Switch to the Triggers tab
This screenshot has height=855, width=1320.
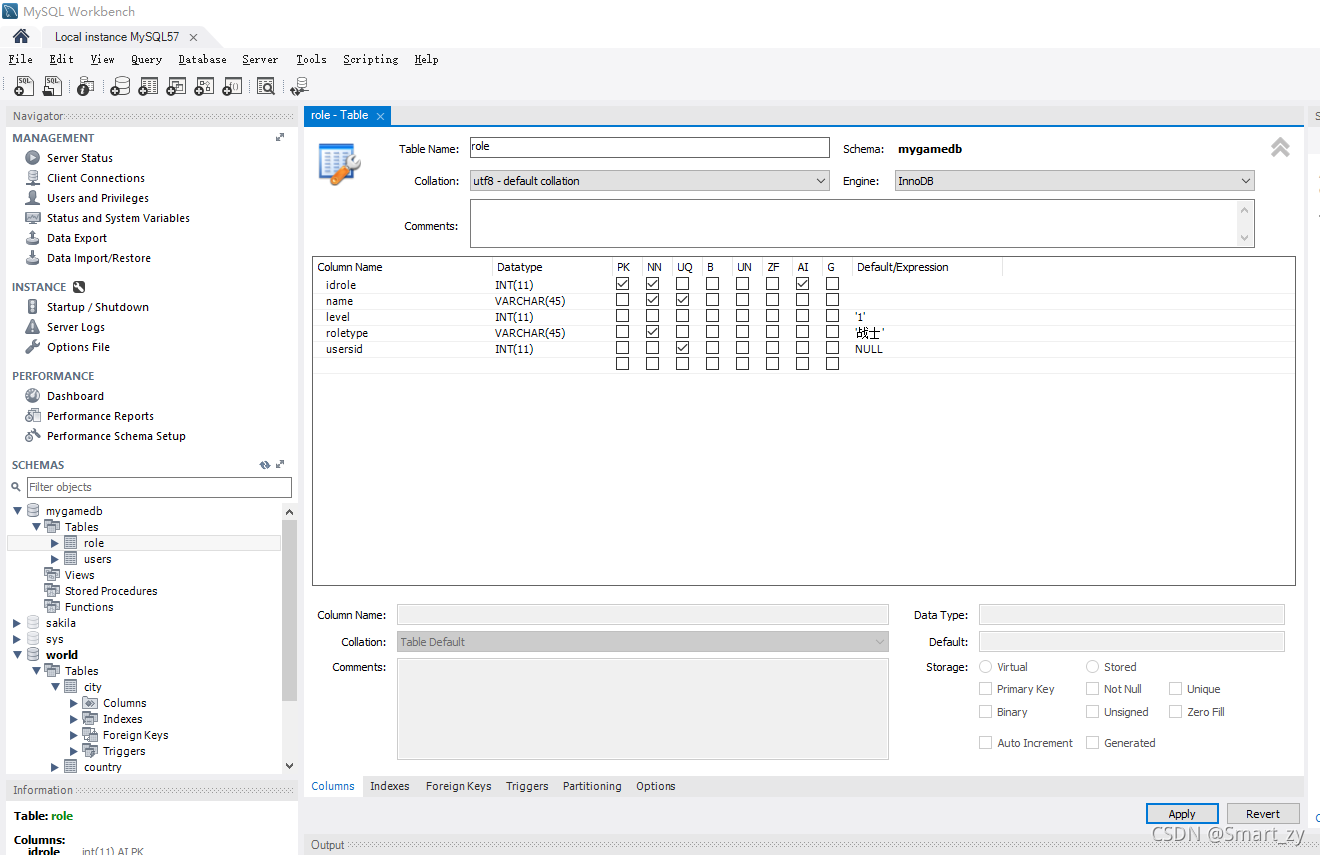click(x=527, y=786)
